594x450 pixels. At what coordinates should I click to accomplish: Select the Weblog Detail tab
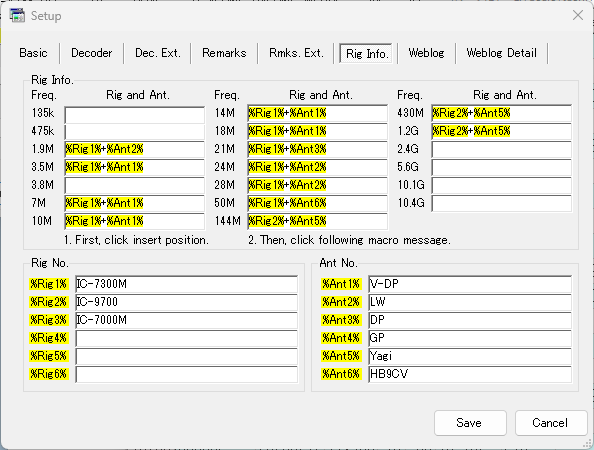[x=502, y=53]
